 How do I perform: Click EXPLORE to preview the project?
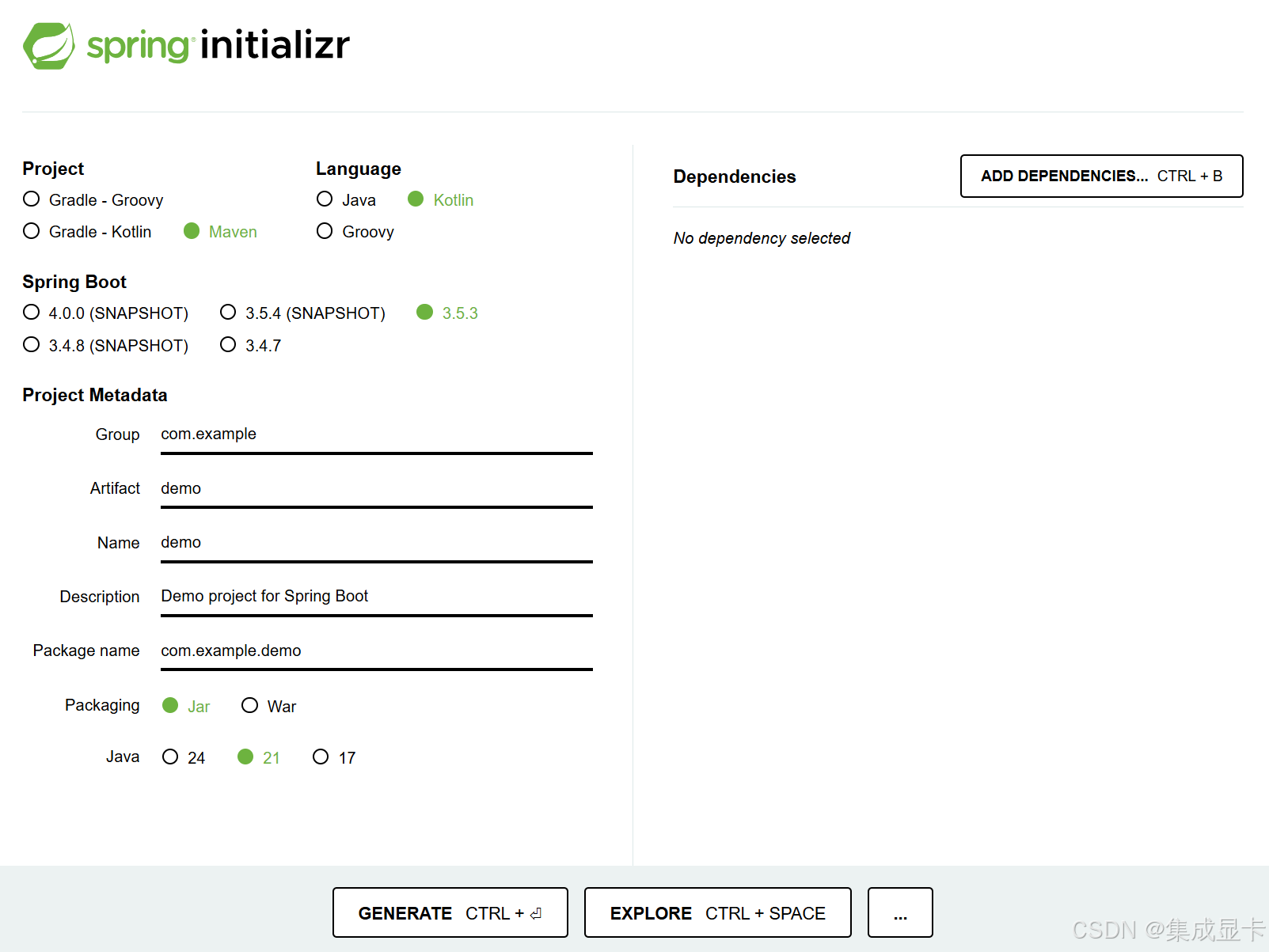716,912
